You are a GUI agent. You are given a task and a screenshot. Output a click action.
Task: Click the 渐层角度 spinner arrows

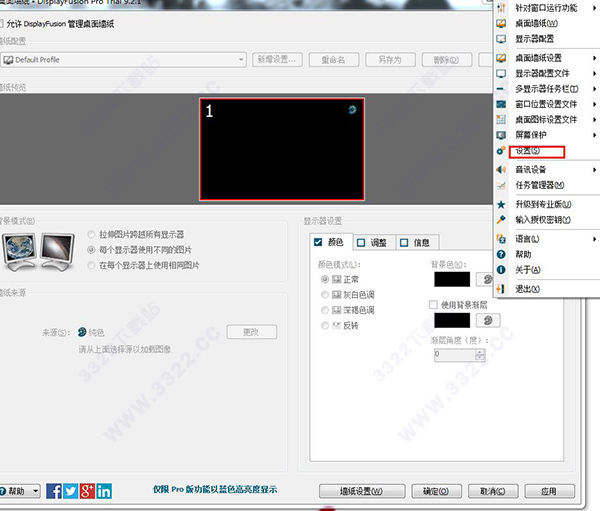pyautogui.click(x=480, y=354)
